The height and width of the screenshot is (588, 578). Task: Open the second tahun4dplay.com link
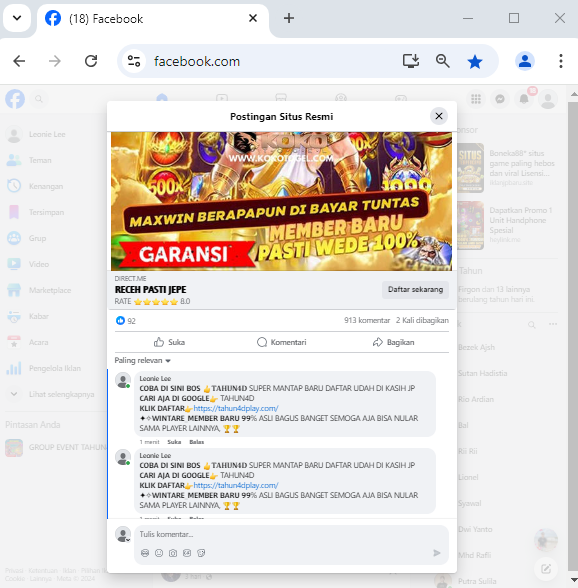[236, 485]
